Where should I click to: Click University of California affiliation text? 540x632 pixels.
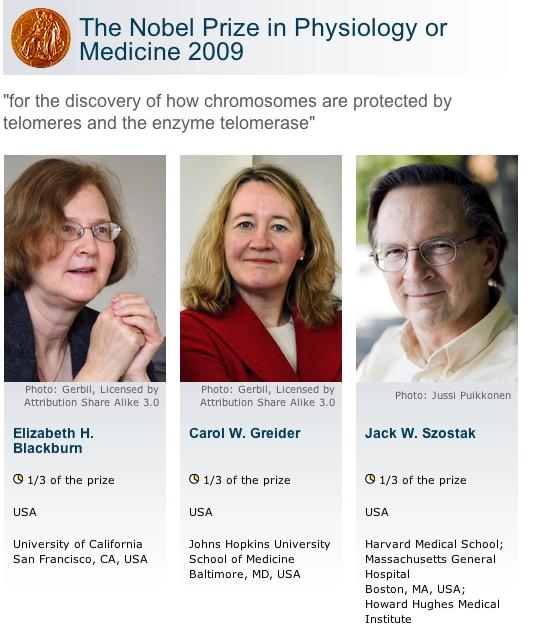click(x=80, y=551)
